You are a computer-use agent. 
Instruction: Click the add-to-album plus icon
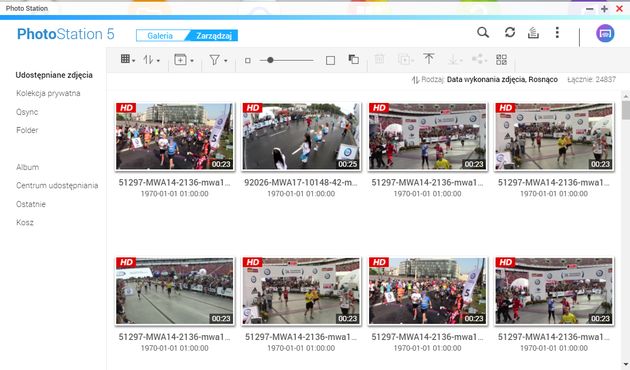(x=180, y=59)
